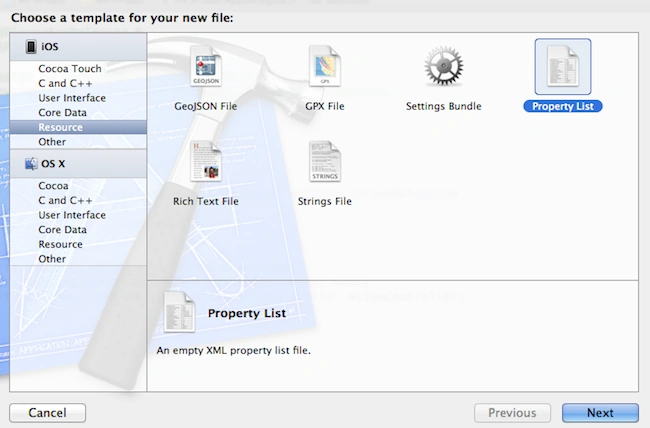The height and width of the screenshot is (428, 650).
Task: Click the GPX File label
Action: (325, 106)
